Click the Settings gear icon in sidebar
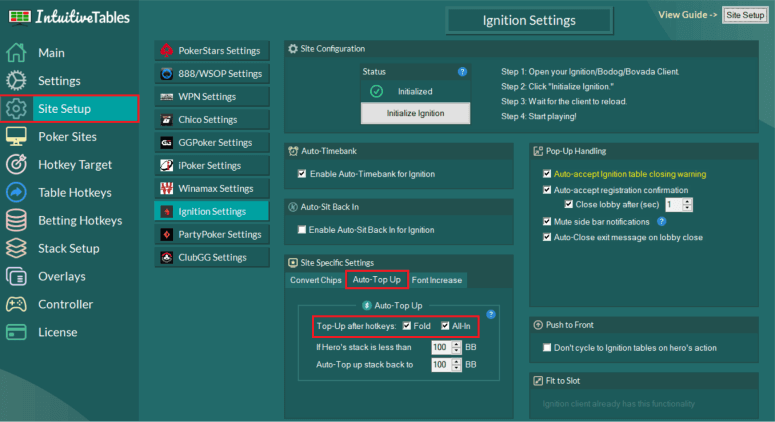Viewport: 775px width, 422px height. 16,81
